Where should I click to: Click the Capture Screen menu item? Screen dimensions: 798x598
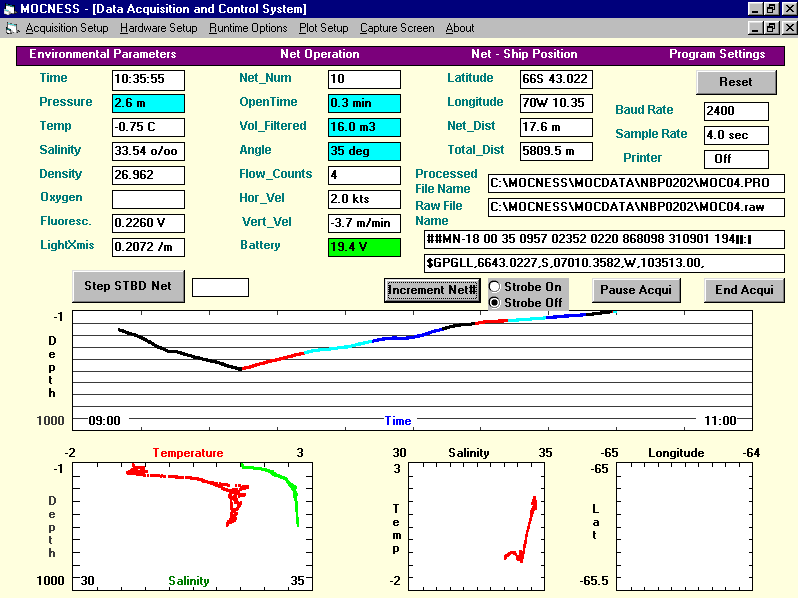(x=397, y=28)
